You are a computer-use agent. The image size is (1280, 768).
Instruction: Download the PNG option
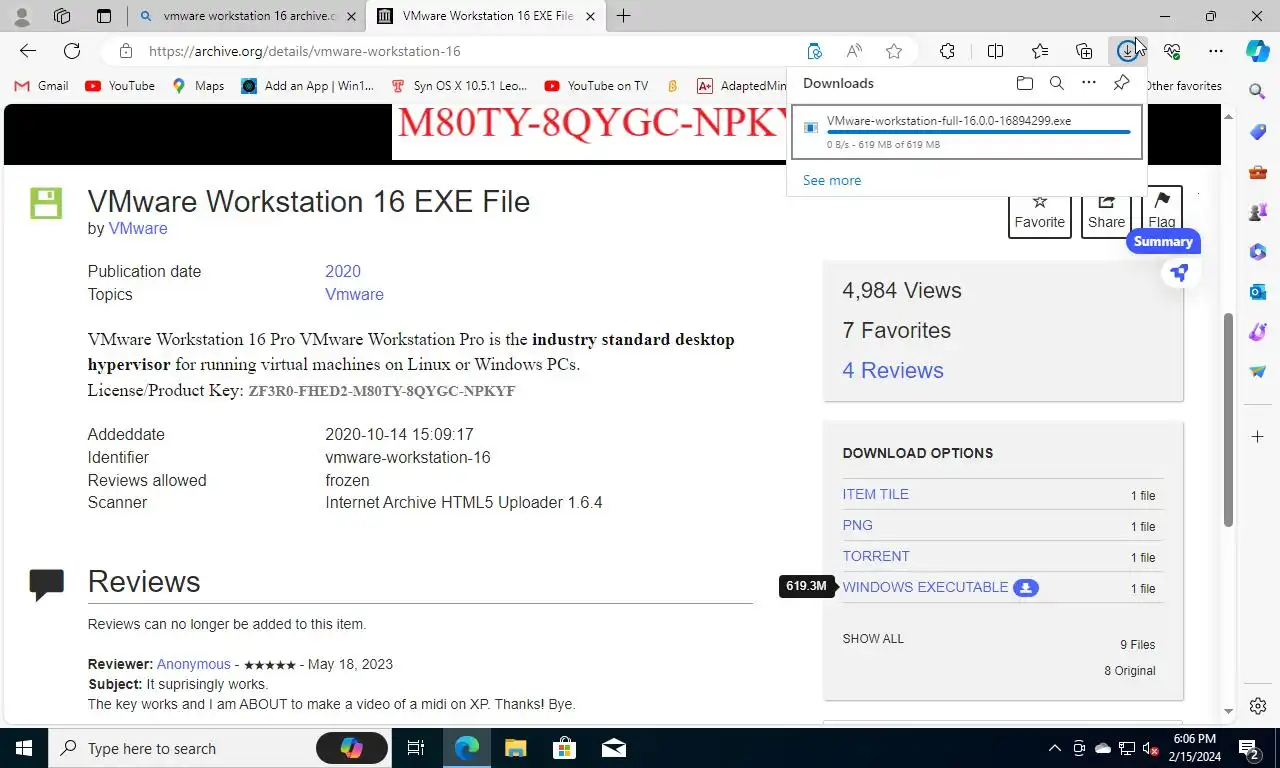pos(858,525)
